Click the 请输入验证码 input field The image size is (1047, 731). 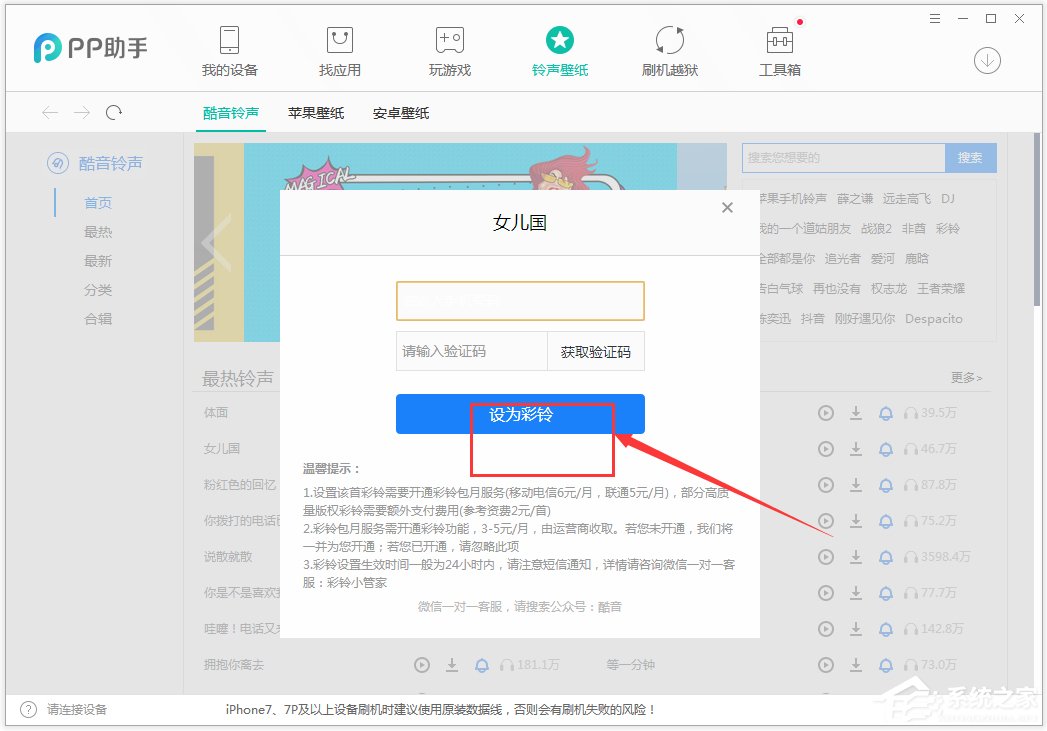click(471, 351)
